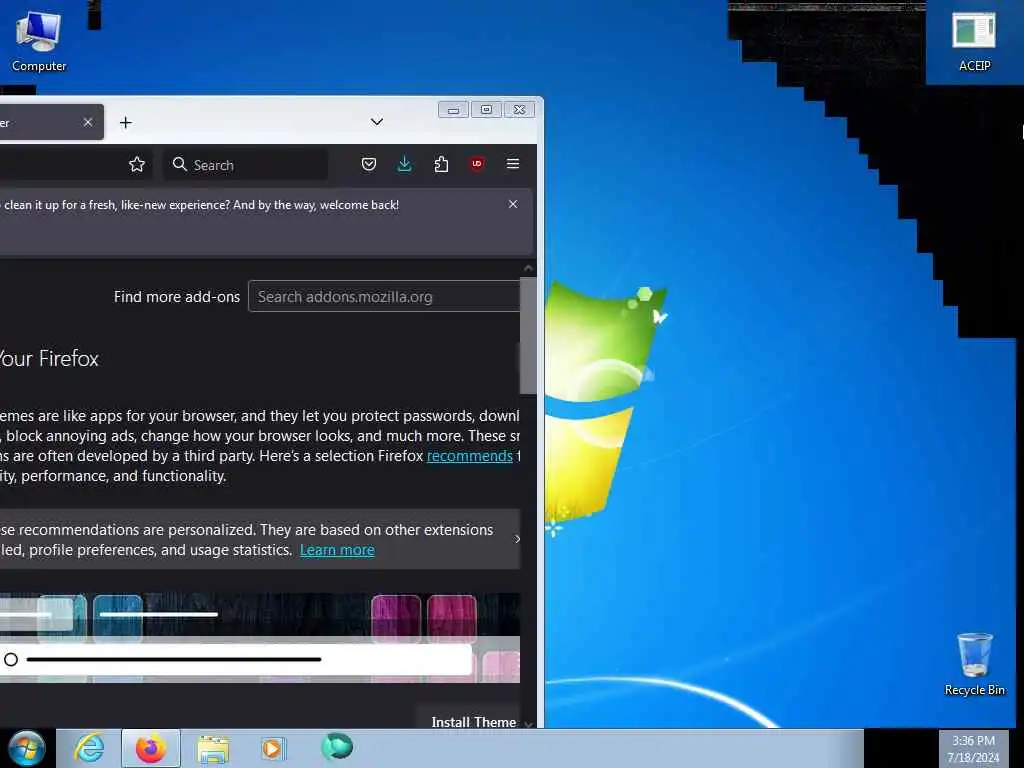Launch Windows Media Player from taskbar
The width and height of the screenshot is (1024, 768).
(x=273, y=748)
